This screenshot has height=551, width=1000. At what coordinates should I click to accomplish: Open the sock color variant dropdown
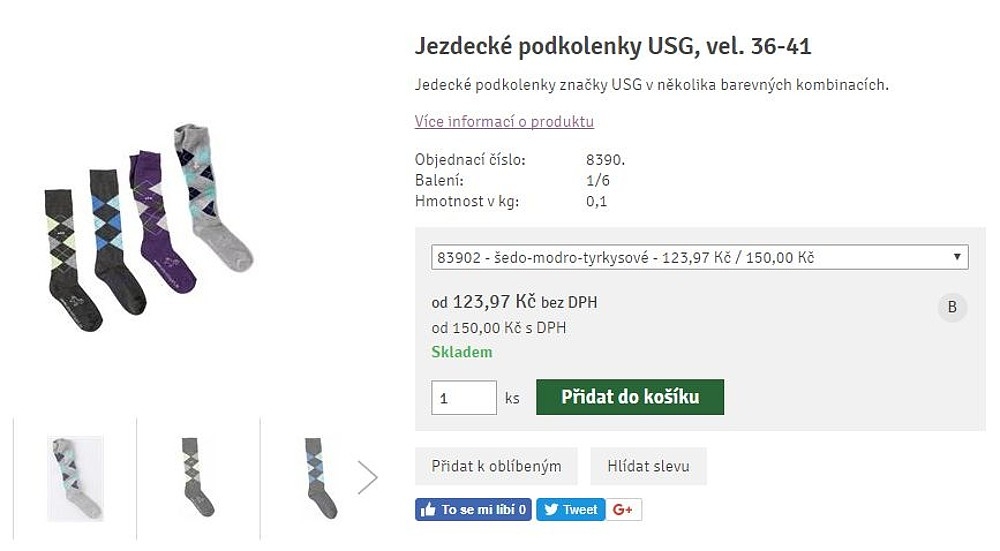690,257
